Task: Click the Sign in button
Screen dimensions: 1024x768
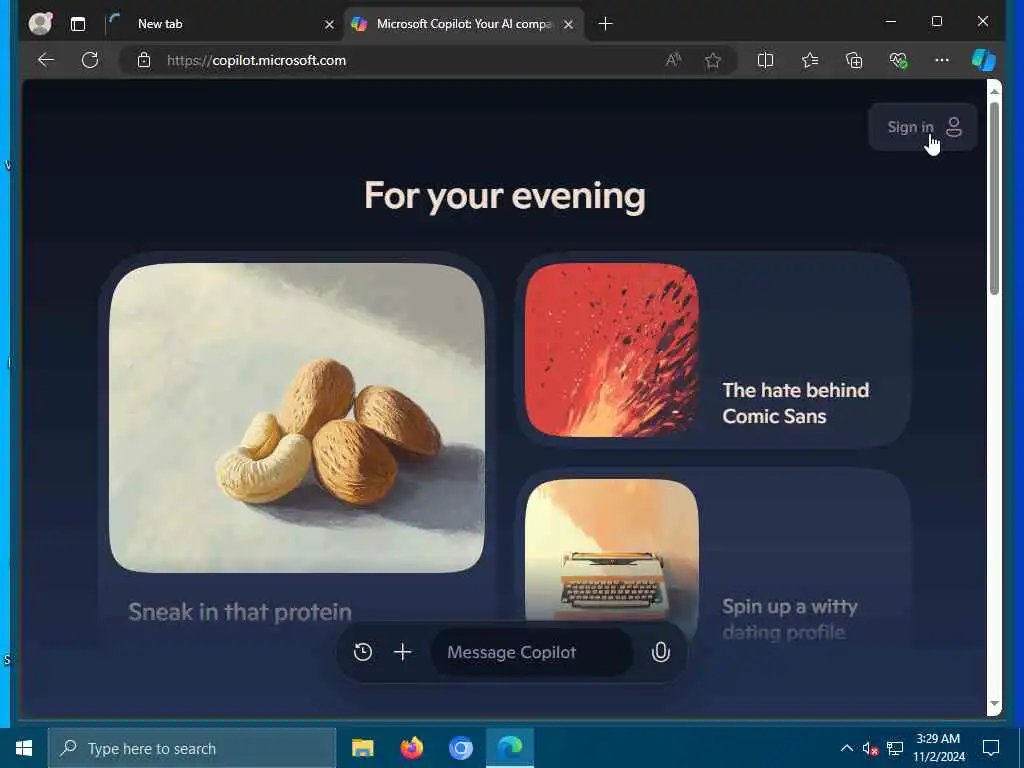Action: [x=923, y=127]
